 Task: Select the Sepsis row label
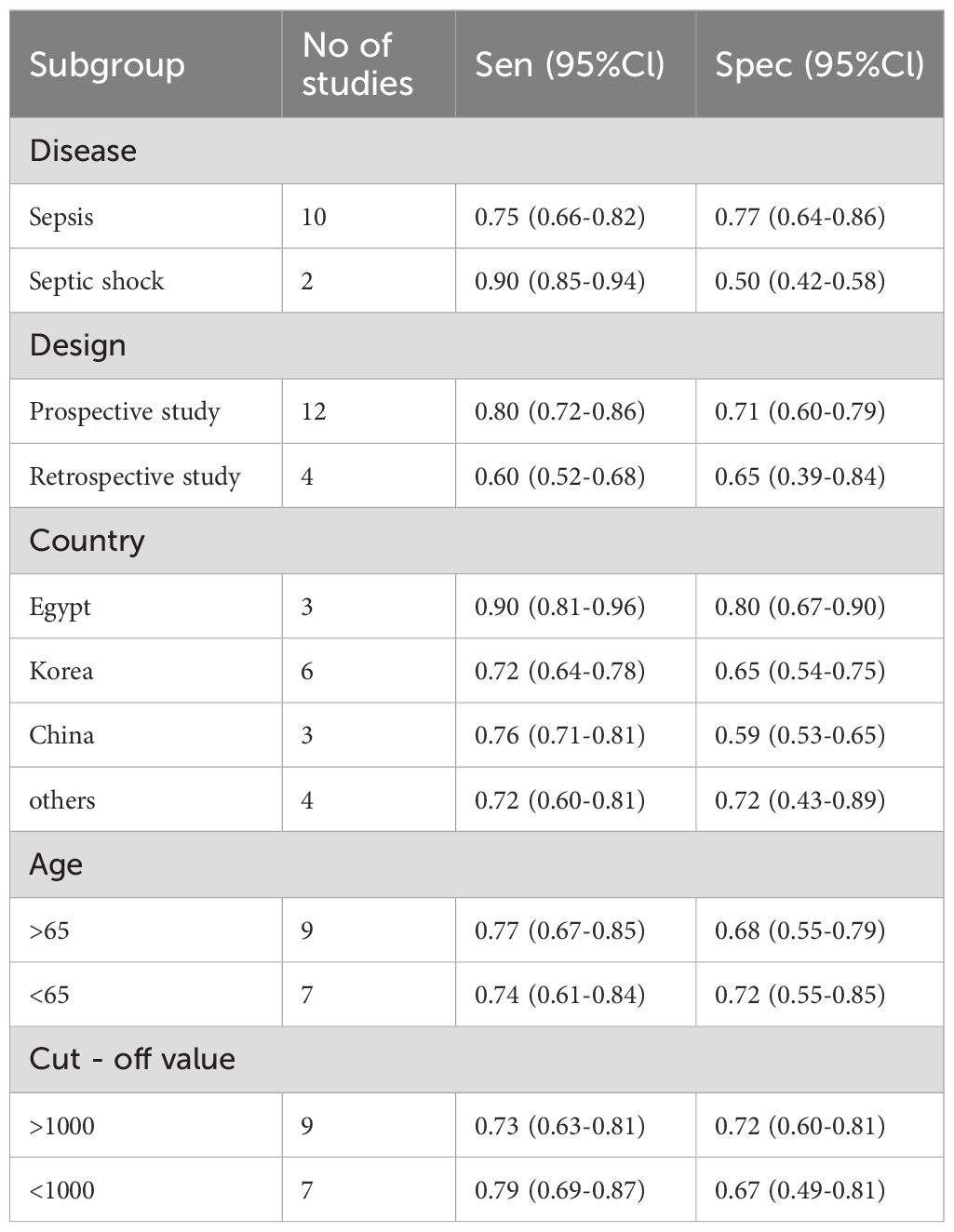click(61, 217)
